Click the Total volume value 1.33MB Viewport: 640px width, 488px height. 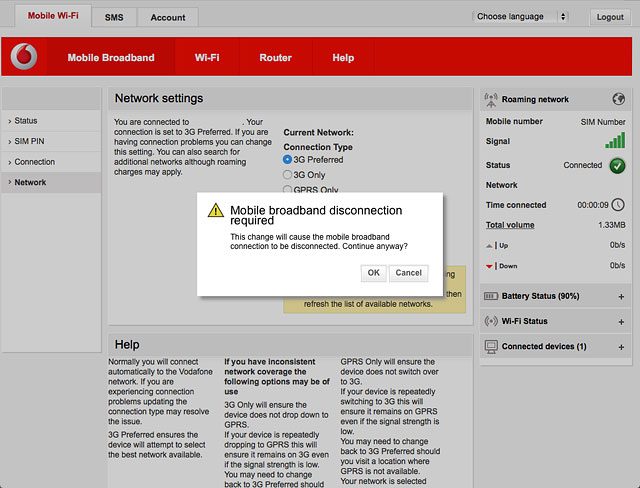[x=612, y=225]
